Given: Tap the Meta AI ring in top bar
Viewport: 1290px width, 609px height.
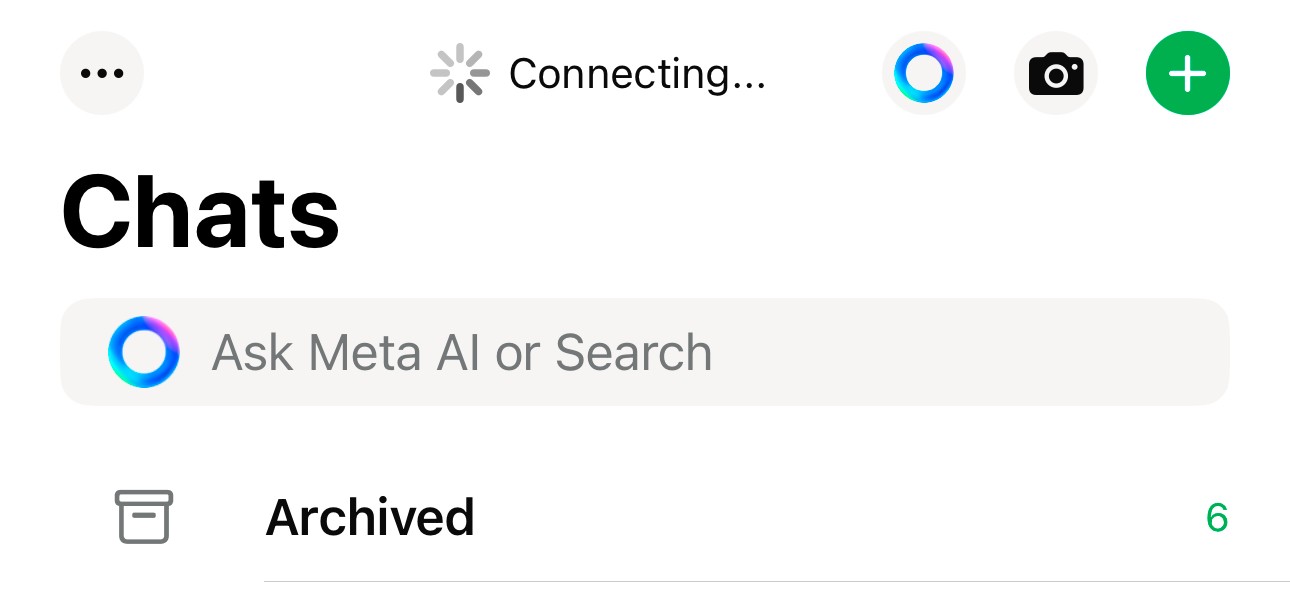Looking at the screenshot, I should [x=923, y=73].
